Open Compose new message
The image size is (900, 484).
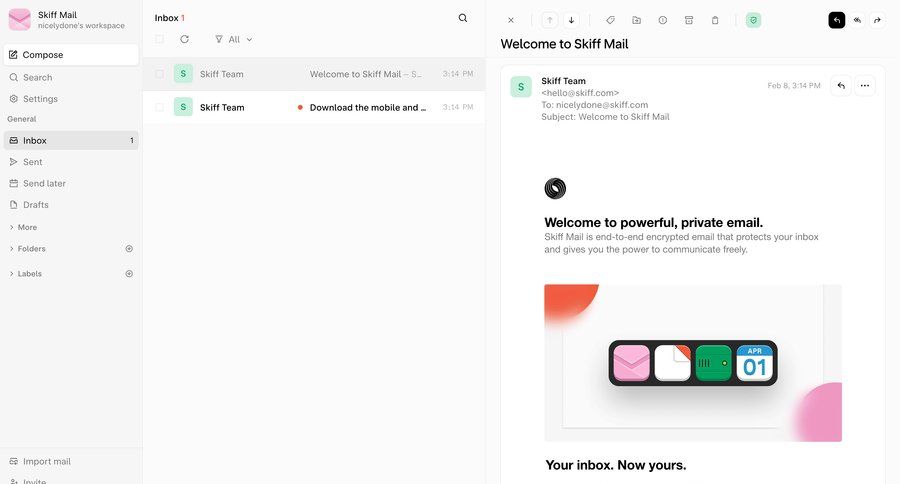71,55
